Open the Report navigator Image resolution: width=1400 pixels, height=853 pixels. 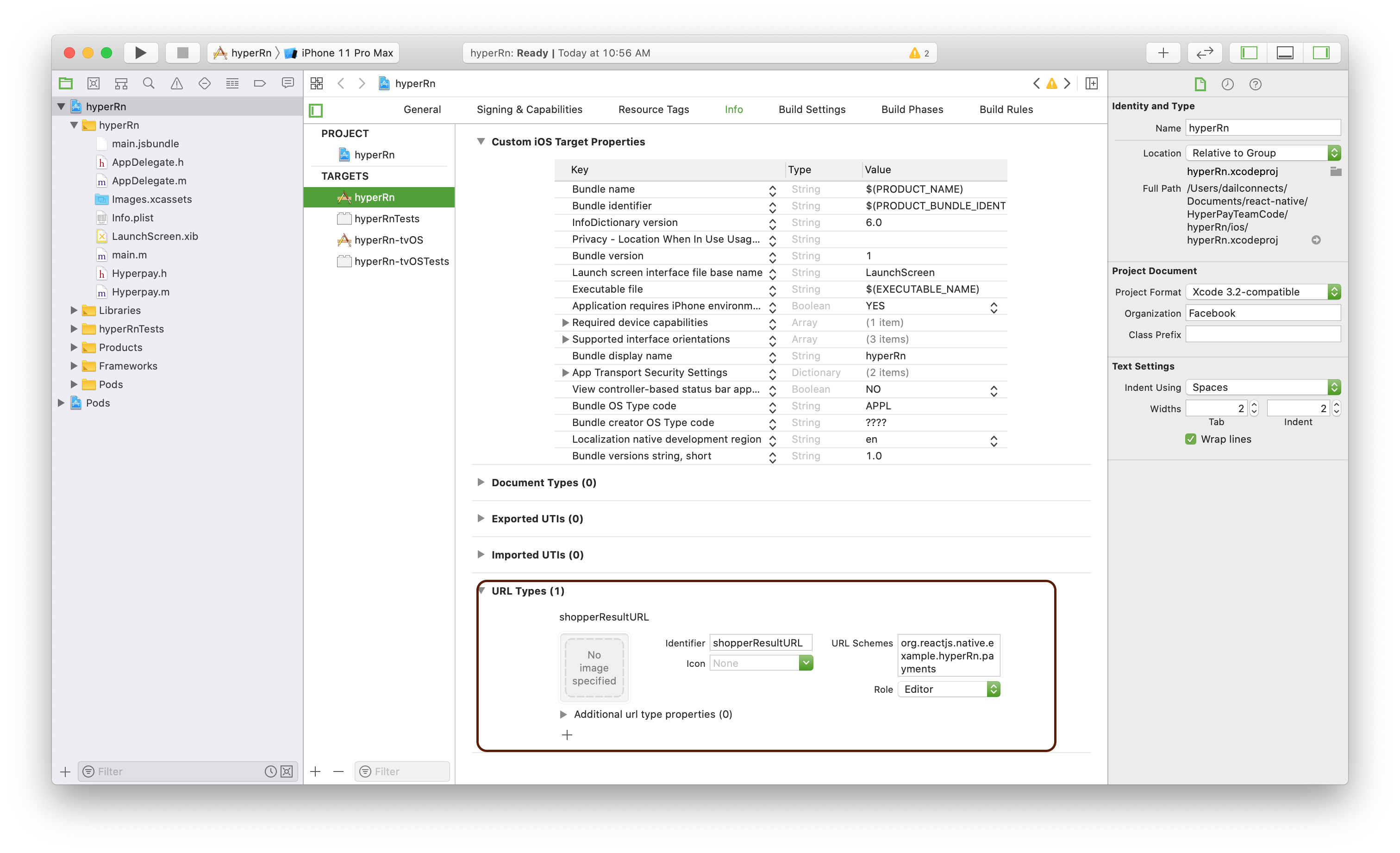[288, 83]
